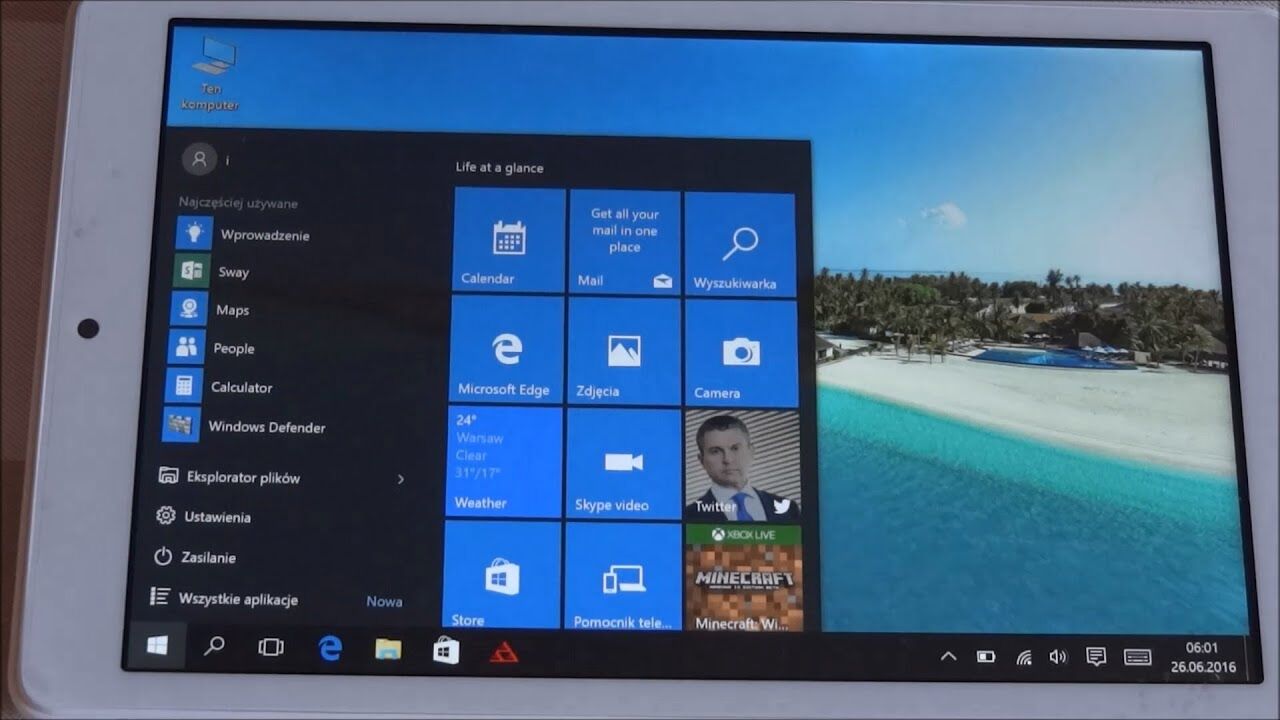Open File Explorer from the taskbar
This screenshot has width=1280, height=720.
coord(388,650)
